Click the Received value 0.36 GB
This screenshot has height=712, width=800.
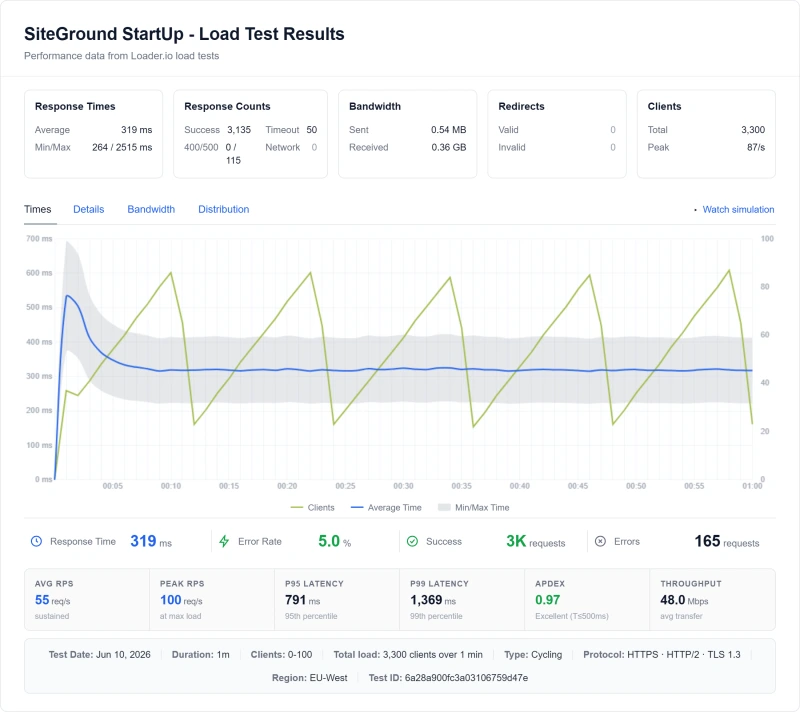coord(448,147)
